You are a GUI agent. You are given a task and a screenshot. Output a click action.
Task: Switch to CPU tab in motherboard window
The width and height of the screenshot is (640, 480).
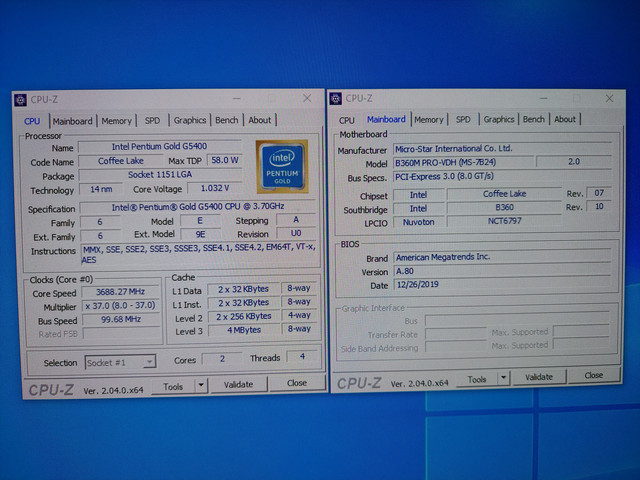346,120
